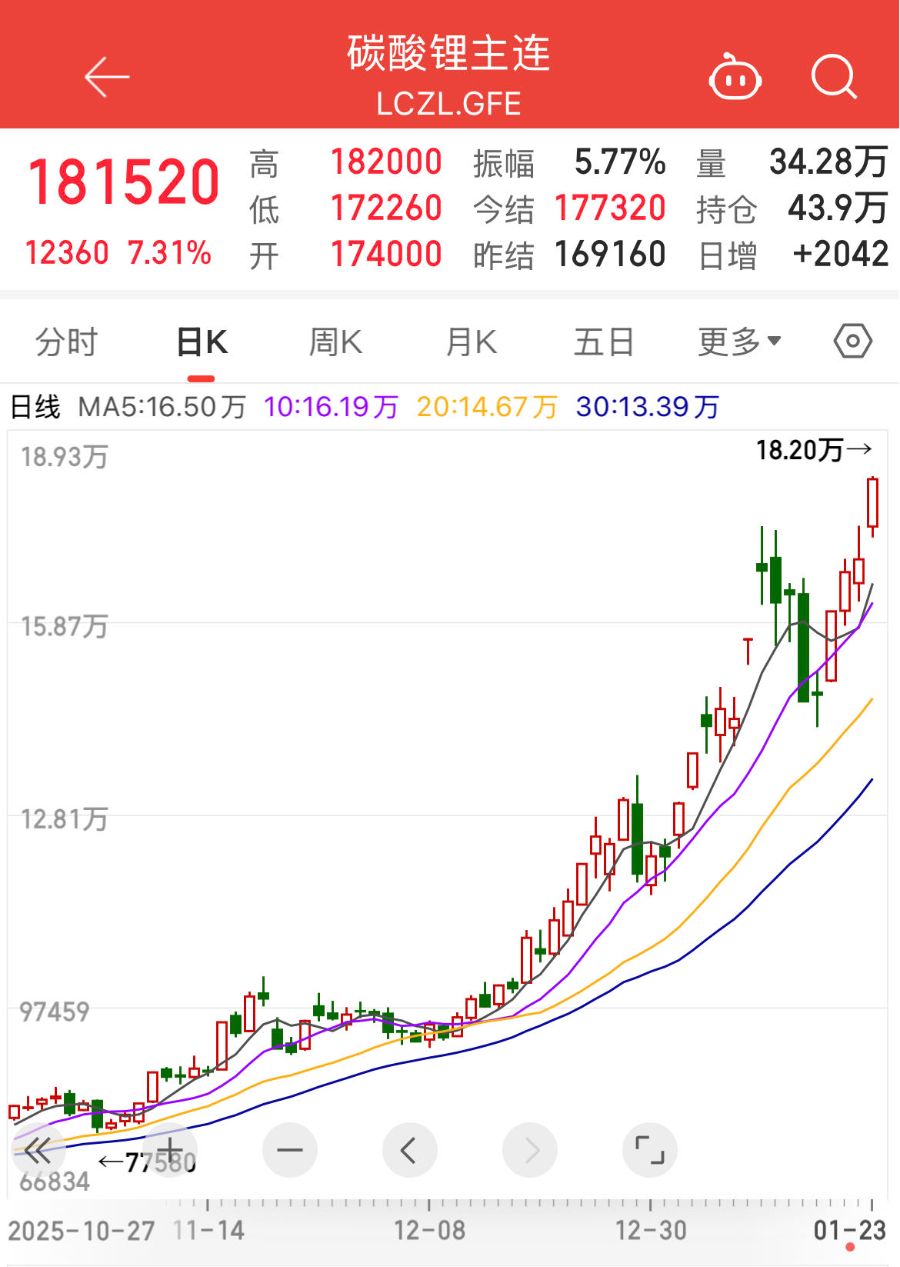Image resolution: width=900 pixels, height=1267 pixels.
Task: Open the 五日 five-day view
Action: pyautogui.click(x=604, y=342)
